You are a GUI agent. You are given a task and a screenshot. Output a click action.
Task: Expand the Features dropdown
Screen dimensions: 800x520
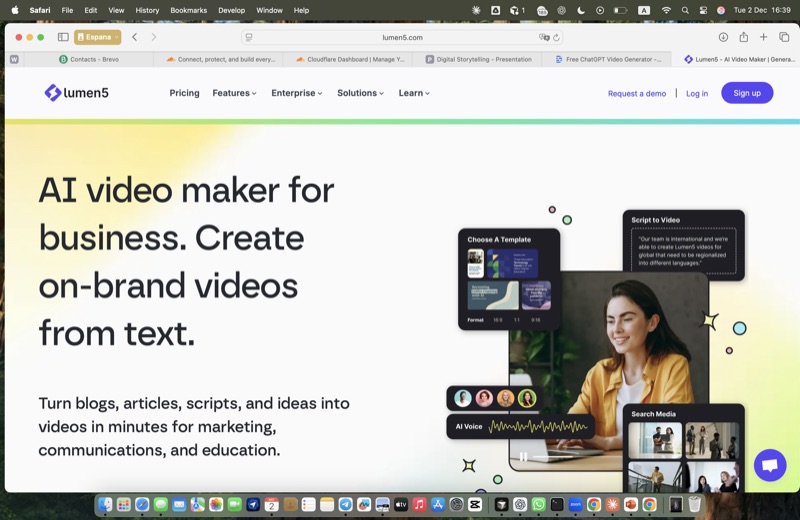(x=234, y=93)
